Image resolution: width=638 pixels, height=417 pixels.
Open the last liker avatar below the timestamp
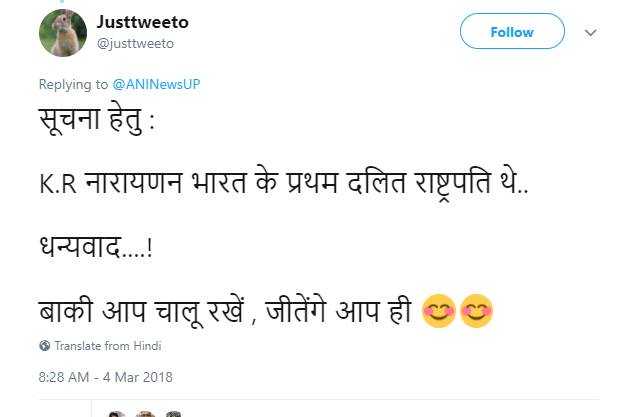click(174, 412)
